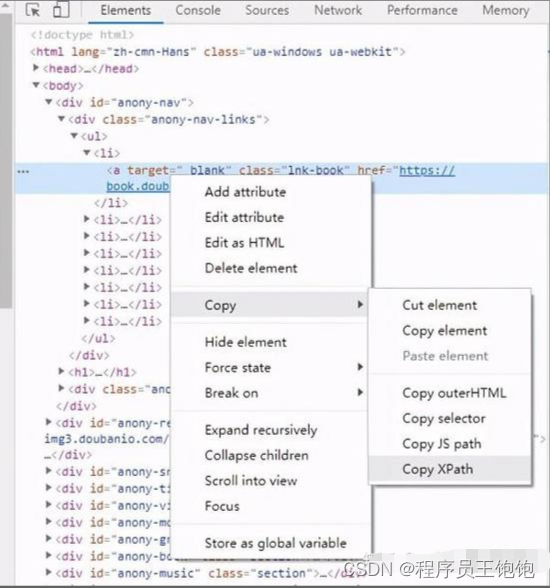Click the Break on submenu arrow
Viewport: 550px width, 588px height.
[x=360, y=392]
